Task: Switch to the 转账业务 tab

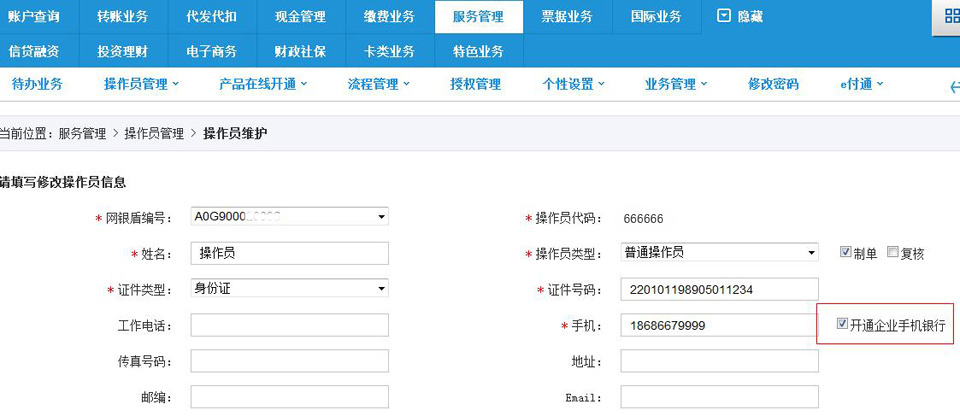Action: tap(123, 17)
